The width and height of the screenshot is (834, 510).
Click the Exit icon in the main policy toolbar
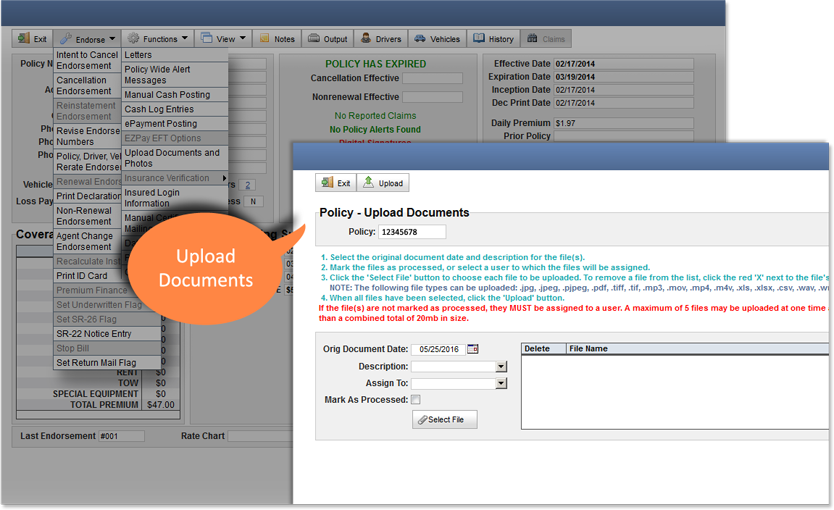click(x=32, y=39)
